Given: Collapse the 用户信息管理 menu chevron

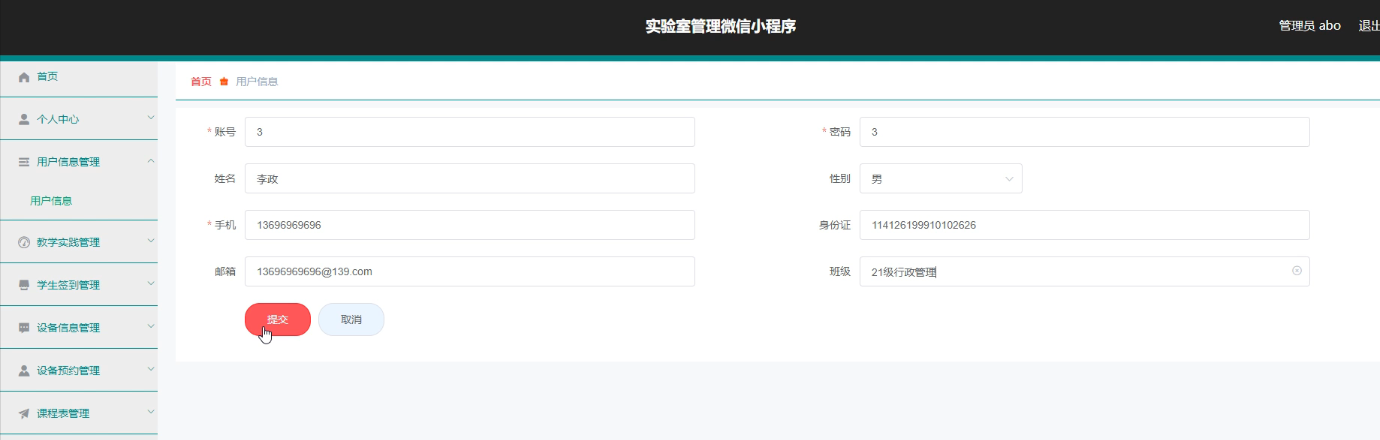Looking at the screenshot, I should [x=151, y=161].
